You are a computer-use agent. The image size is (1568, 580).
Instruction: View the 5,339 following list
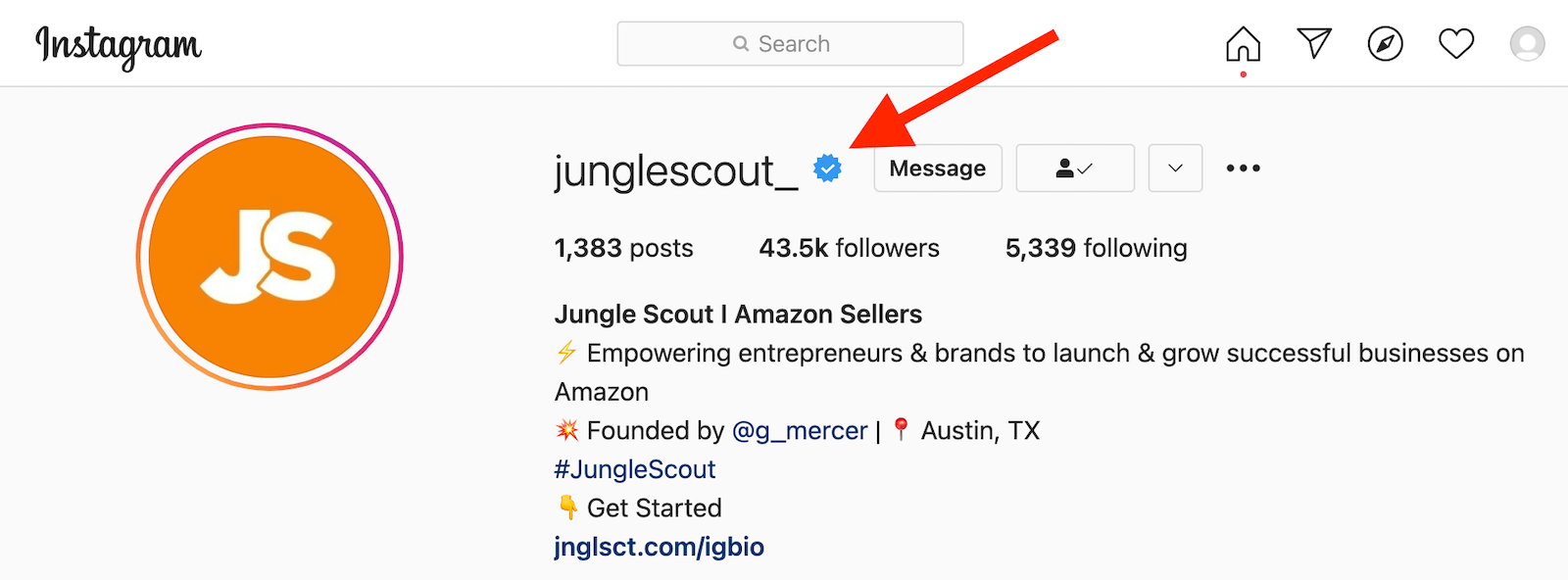[1096, 248]
